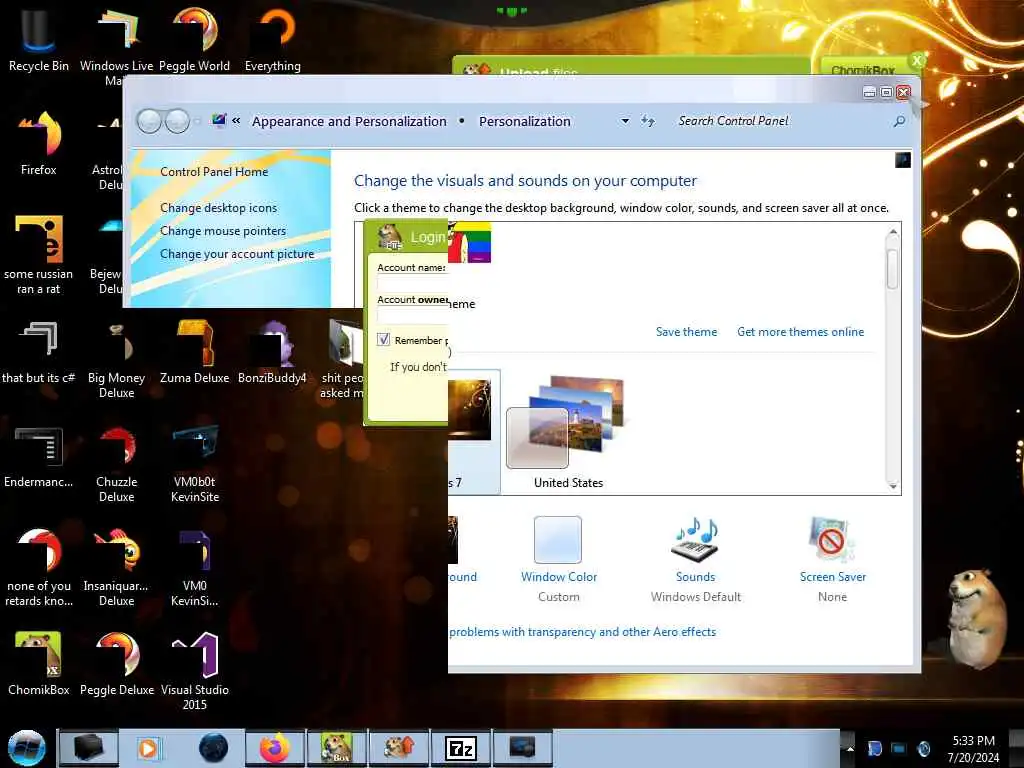Click the volume icon in system tray

[924, 748]
